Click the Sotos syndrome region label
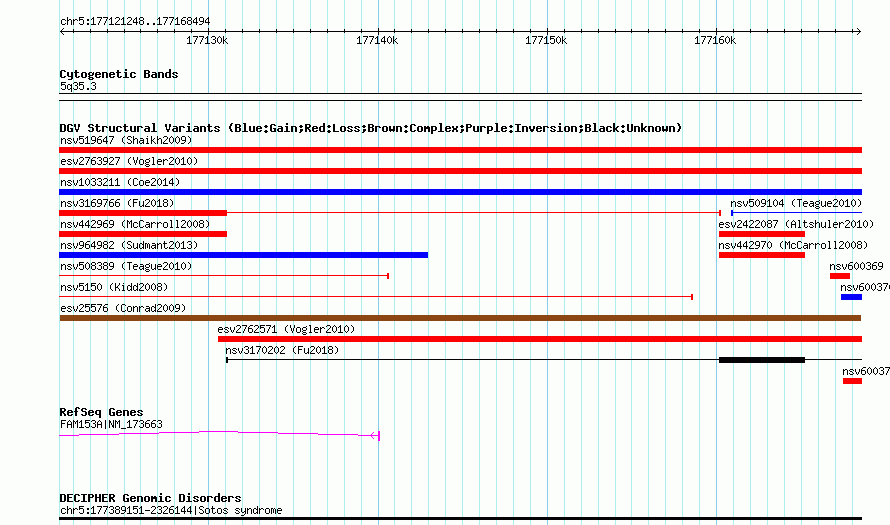 171,510
